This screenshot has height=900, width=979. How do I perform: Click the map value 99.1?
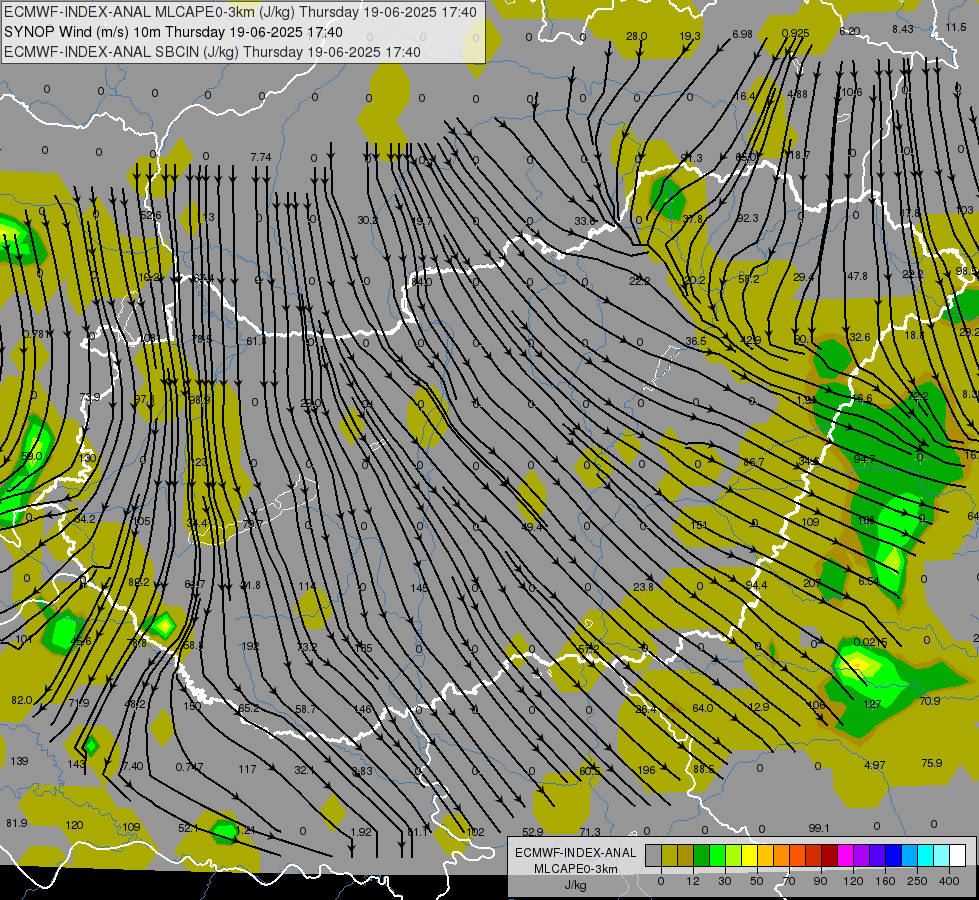819,828
